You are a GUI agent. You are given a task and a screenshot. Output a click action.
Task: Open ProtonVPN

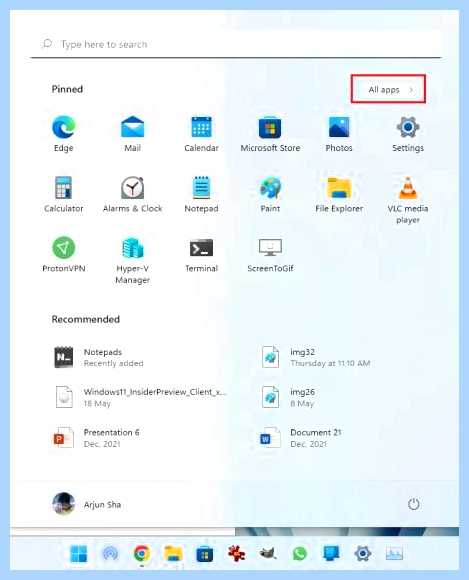(x=64, y=254)
